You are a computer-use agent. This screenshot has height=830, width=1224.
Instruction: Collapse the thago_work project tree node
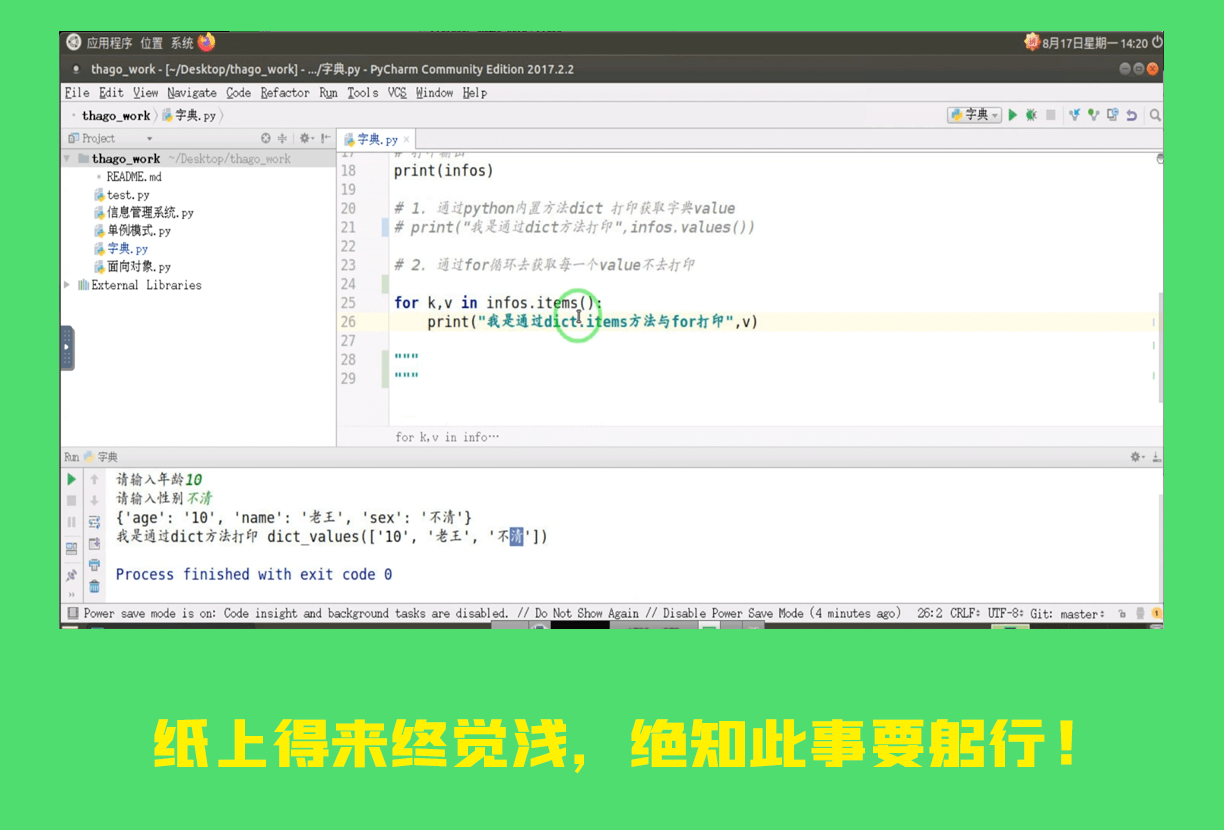67,159
